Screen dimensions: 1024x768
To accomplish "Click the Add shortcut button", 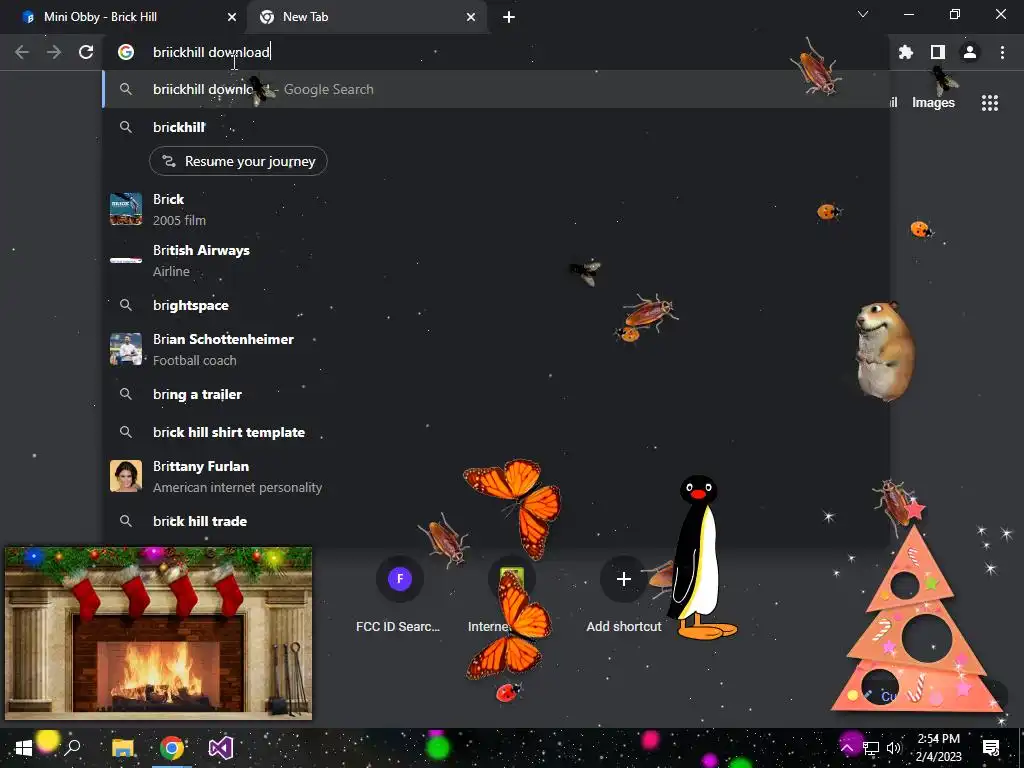I will [x=624, y=594].
